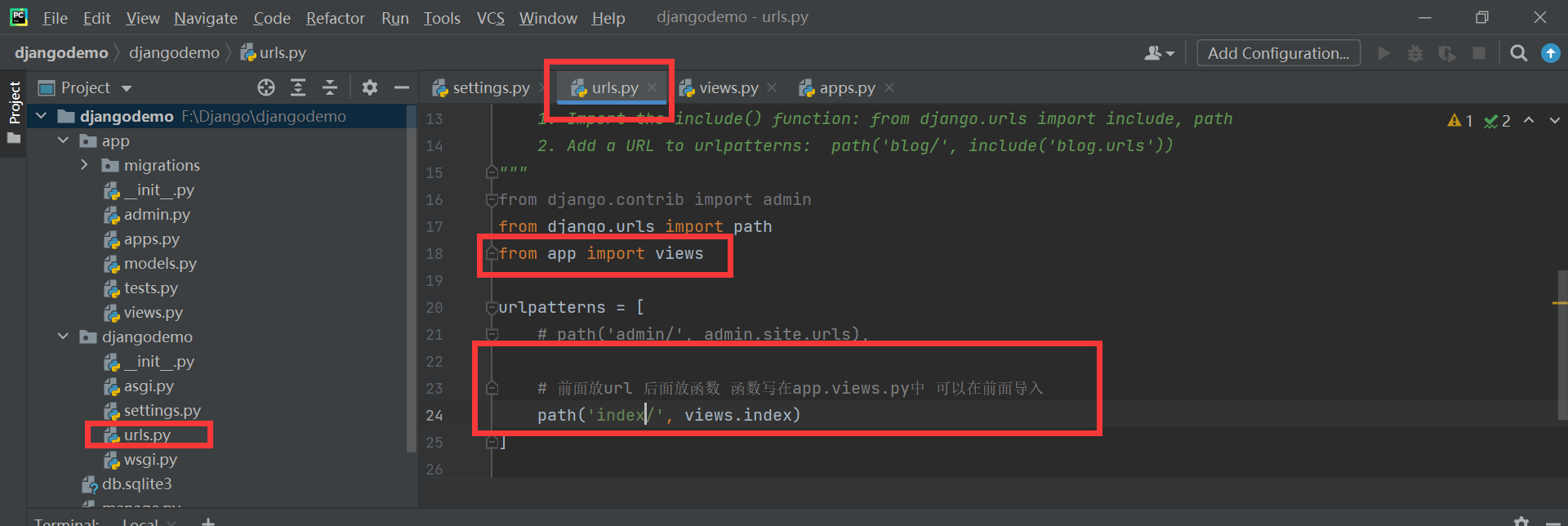
Task: Click Collapse All icon in Project panel
Action: (330, 87)
